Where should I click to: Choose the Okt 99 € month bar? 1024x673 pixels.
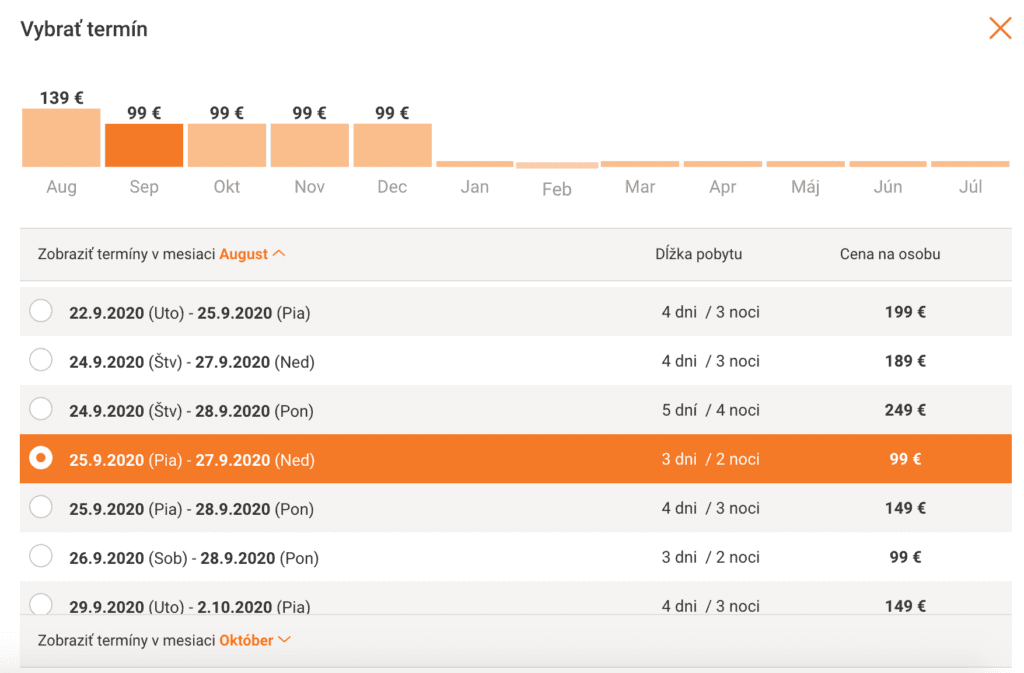point(227,145)
